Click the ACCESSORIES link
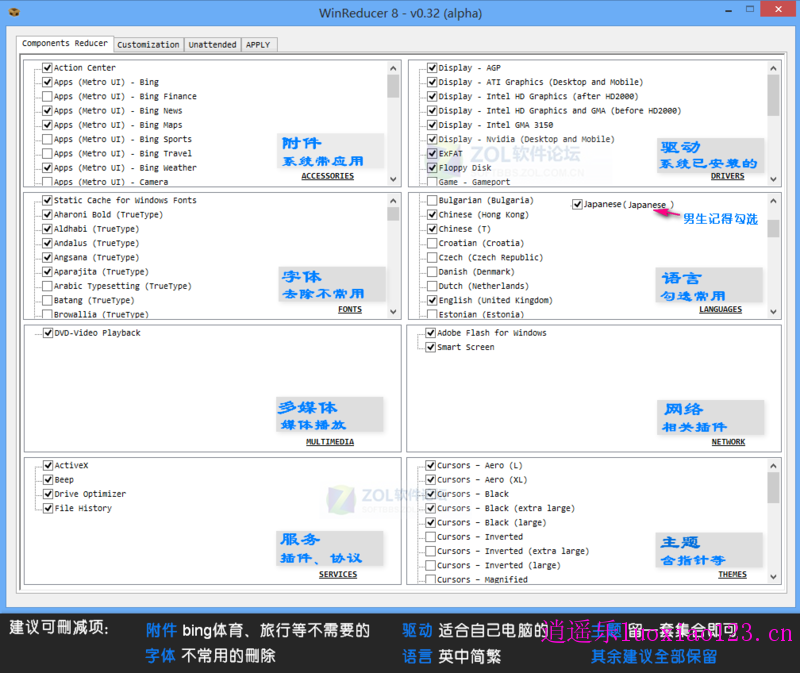The height and width of the screenshot is (673, 800). point(328,176)
